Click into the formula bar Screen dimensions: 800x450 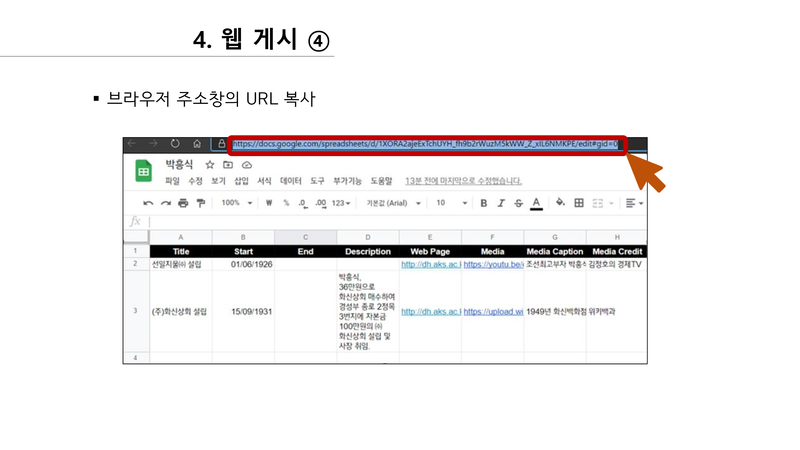pos(398,221)
